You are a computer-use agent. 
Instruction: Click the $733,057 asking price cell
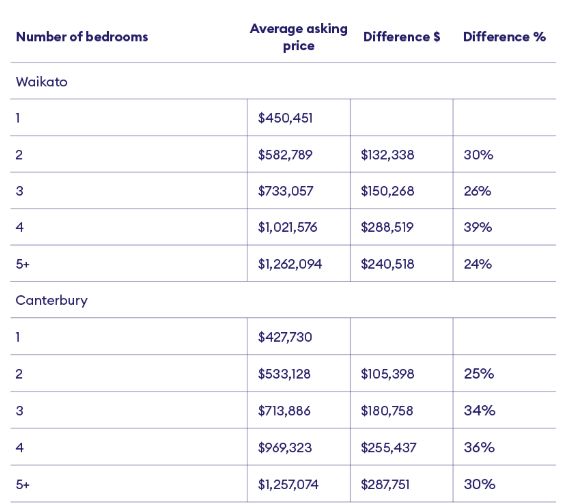(x=286, y=191)
